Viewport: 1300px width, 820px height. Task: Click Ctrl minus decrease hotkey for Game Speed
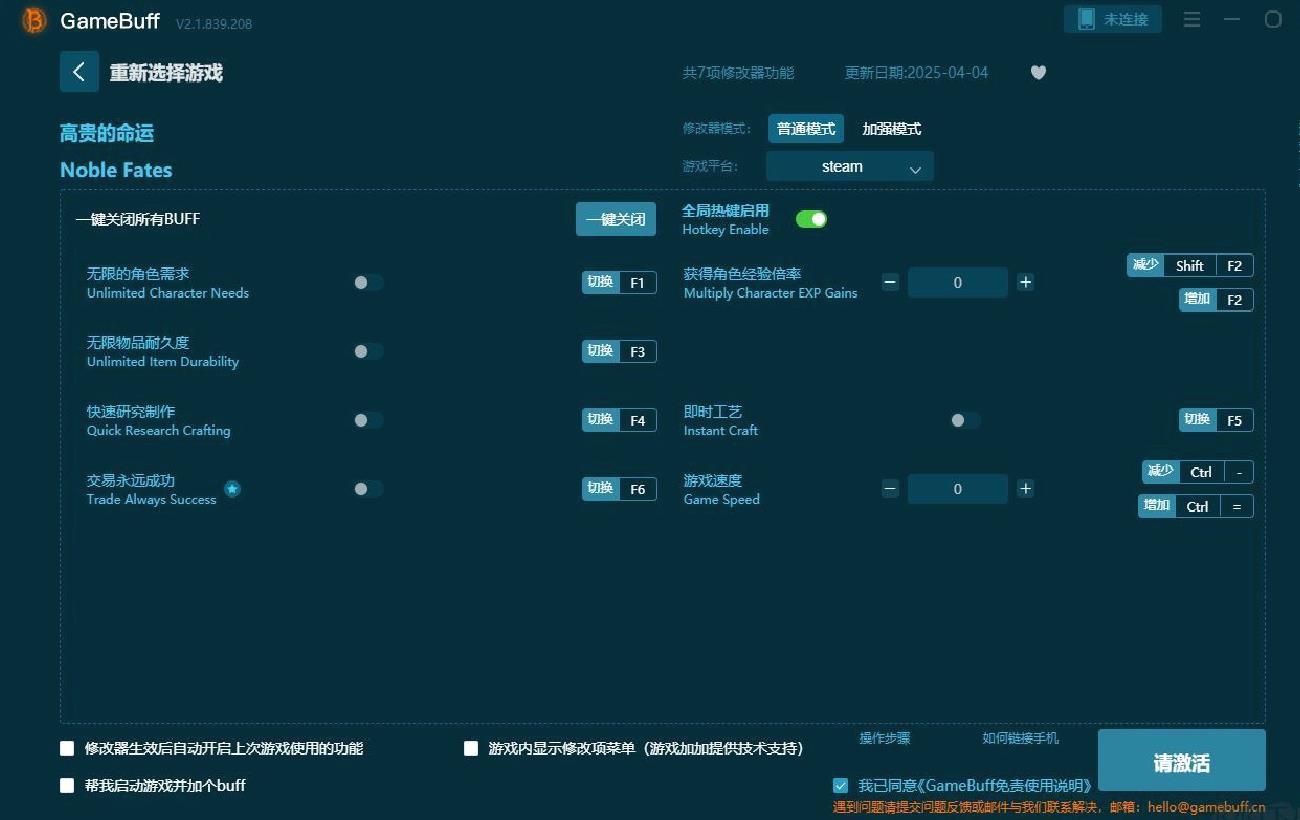(1198, 472)
